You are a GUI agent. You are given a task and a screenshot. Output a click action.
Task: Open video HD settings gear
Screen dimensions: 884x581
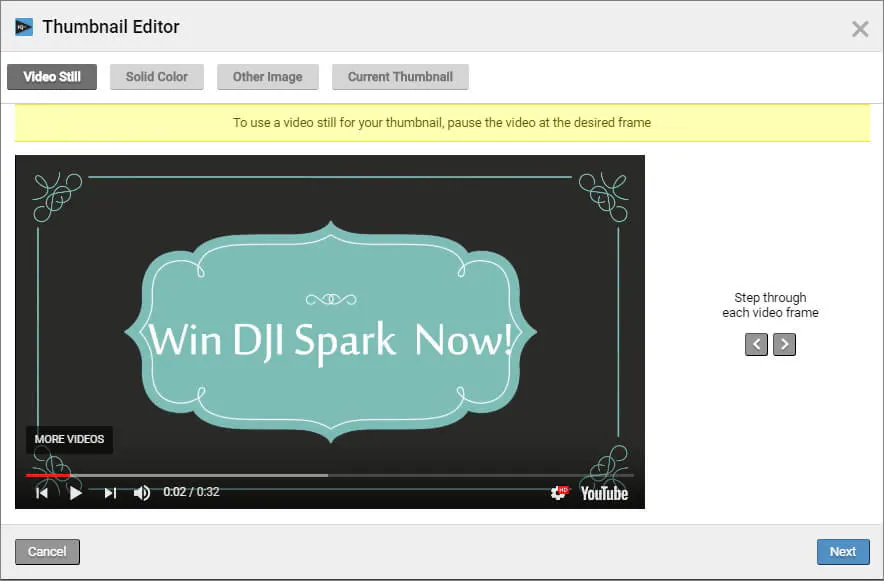point(559,493)
